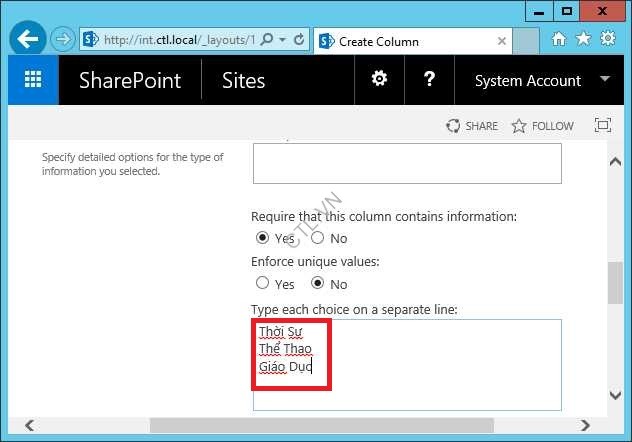Choose Yes for enforce unique values
Screen dimensions: 632x442
pos(263,283)
